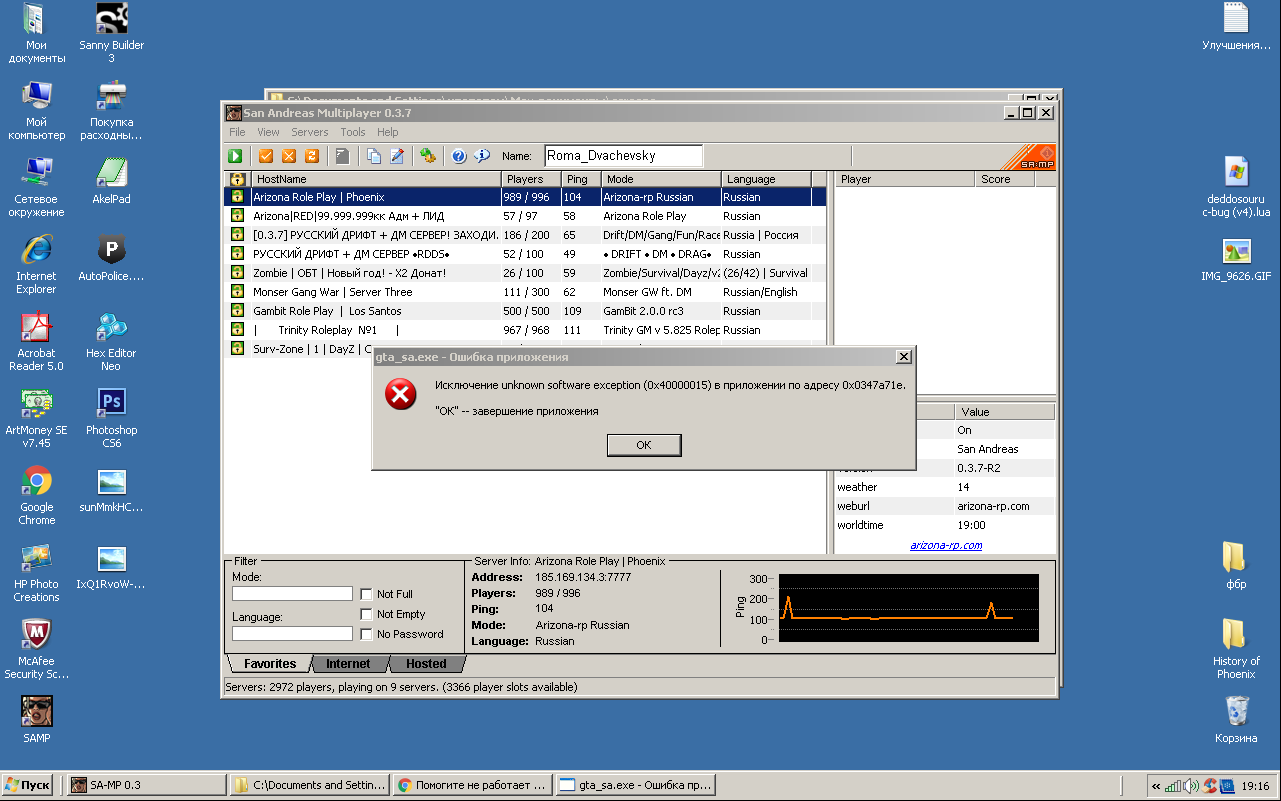This screenshot has width=1281, height=801.
Task: Open the Servers menu
Action: pyautogui.click(x=310, y=132)
